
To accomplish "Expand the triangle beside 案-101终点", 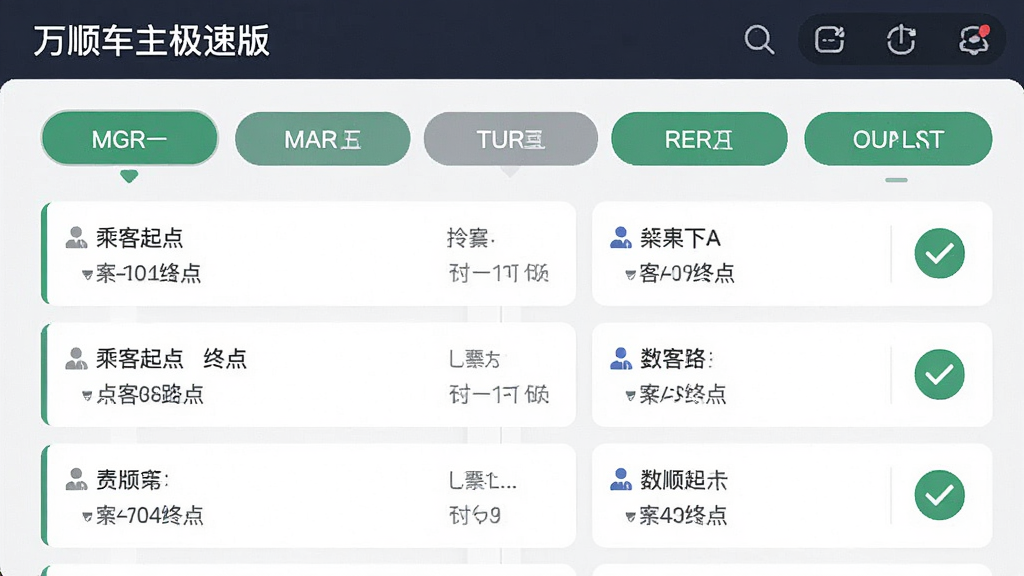I will tap(87, 274).
